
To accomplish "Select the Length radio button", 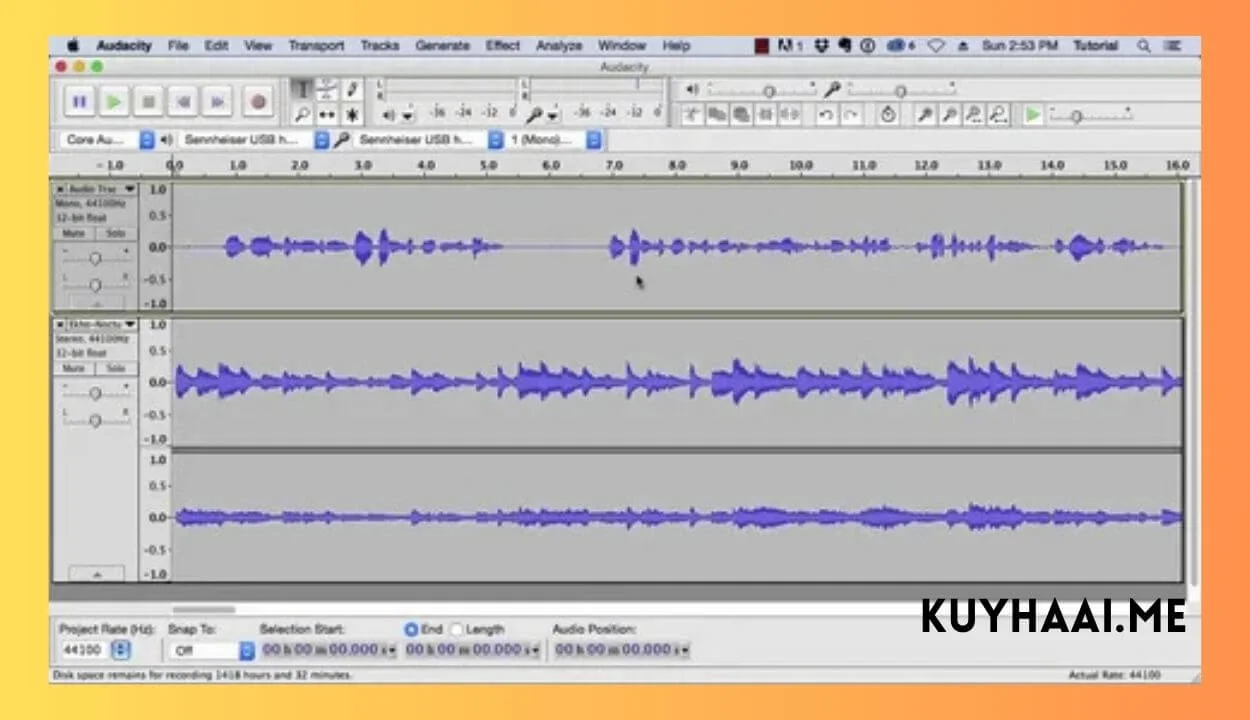I will (457, 629).
